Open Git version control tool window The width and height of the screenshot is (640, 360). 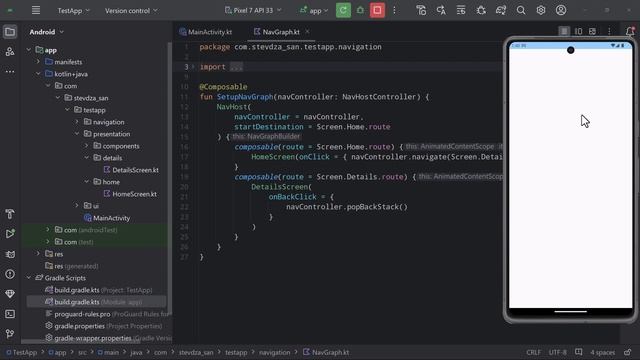coord(10,333)
